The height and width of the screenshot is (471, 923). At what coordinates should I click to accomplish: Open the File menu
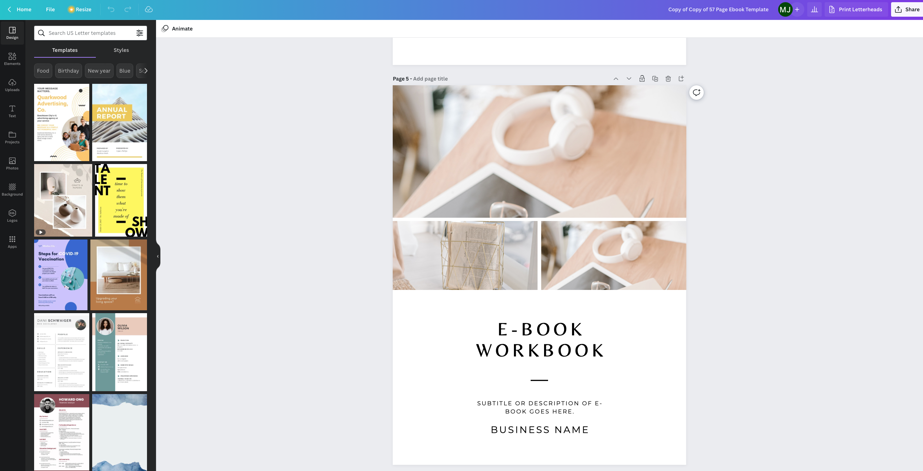click(50, 9)
